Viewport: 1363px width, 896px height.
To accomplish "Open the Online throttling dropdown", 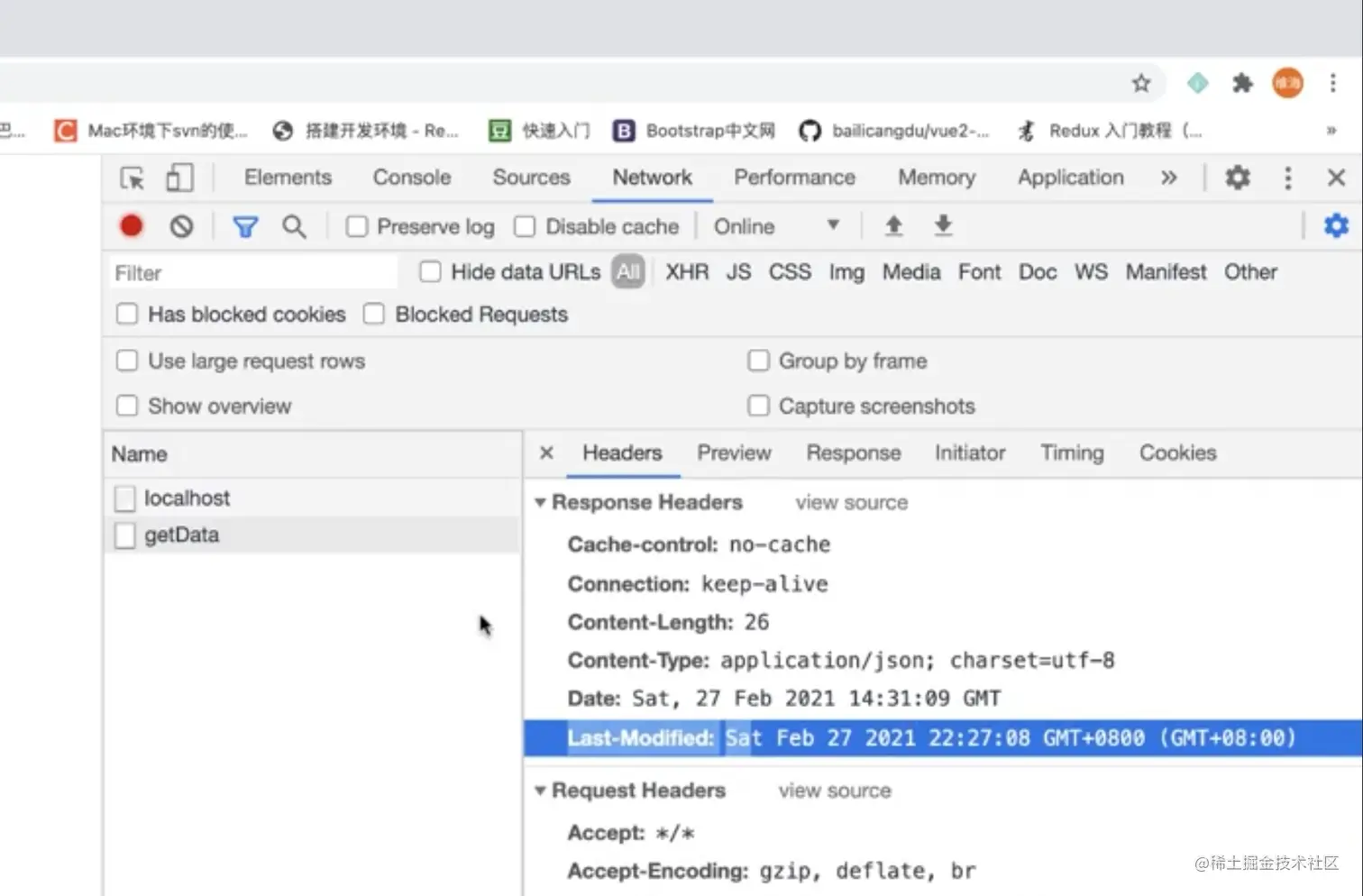I will (x=776, y=227).
